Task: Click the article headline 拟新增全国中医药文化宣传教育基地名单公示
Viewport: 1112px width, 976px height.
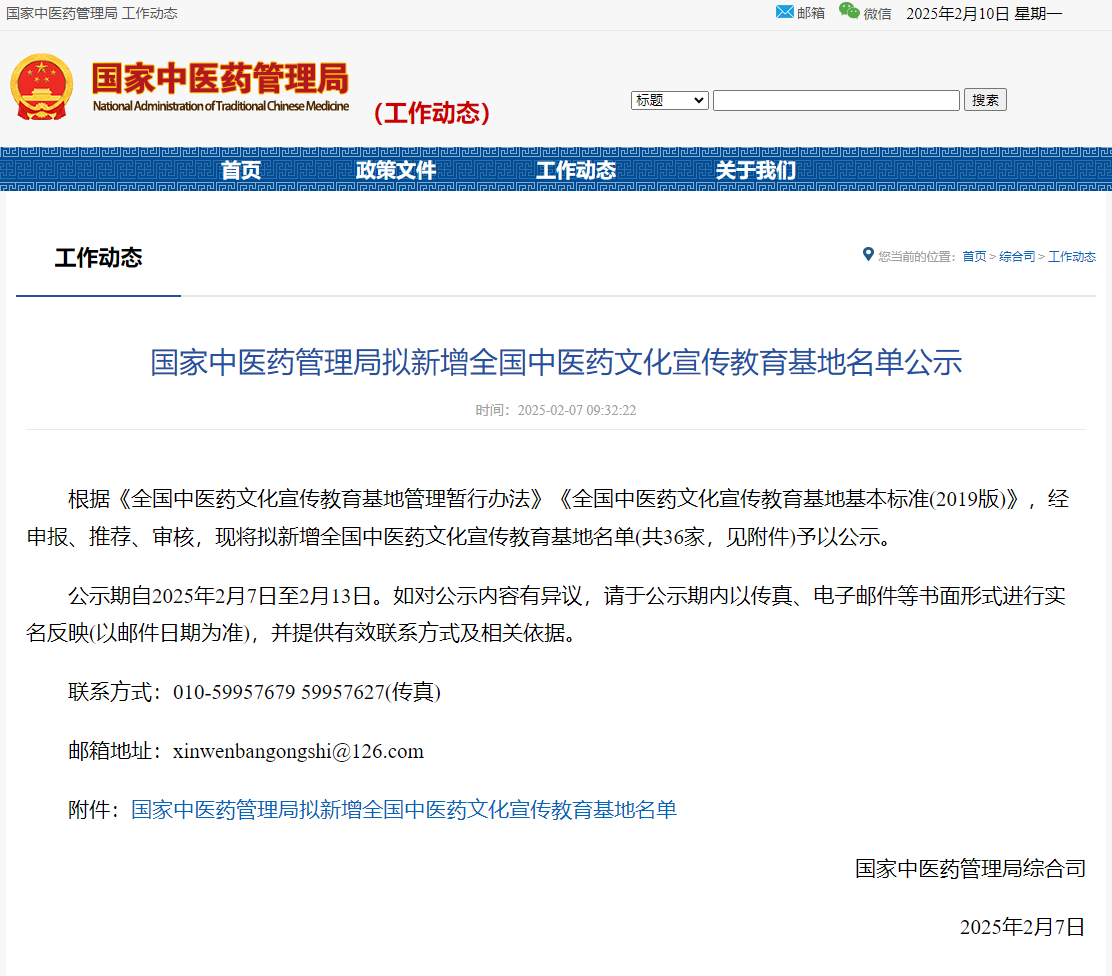Action: pos(556,362)
